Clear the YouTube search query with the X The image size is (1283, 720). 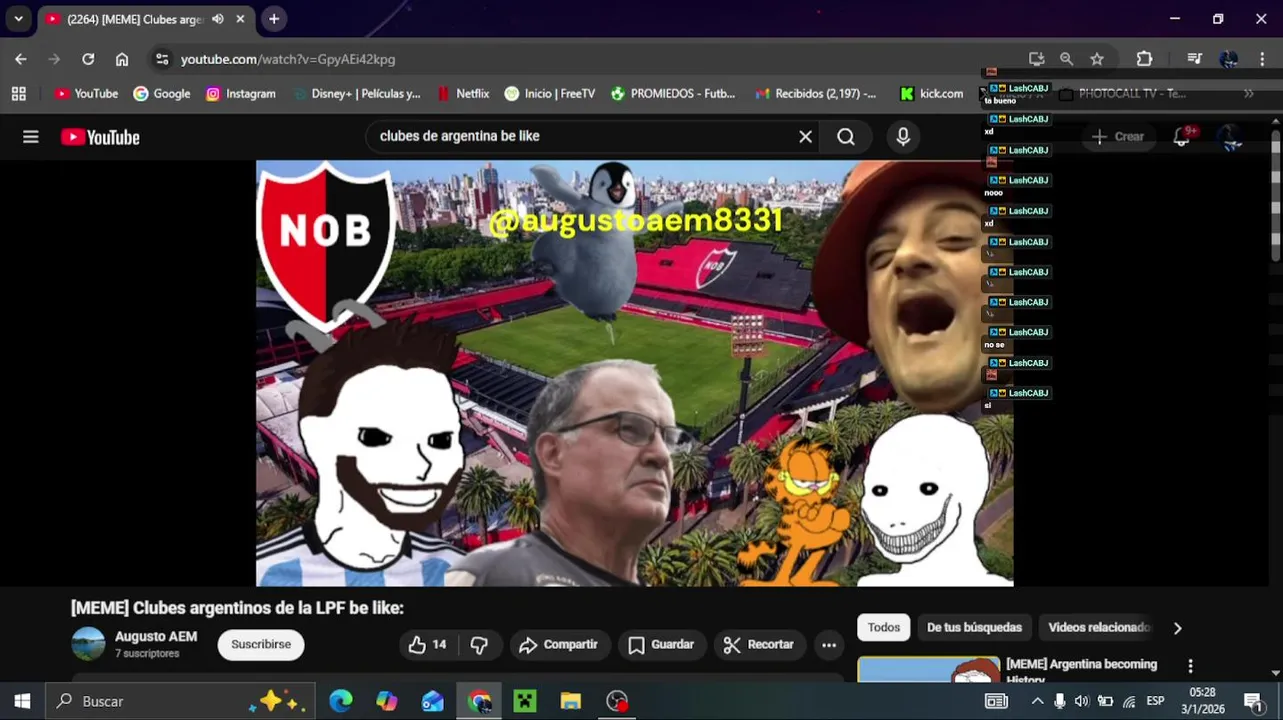point(805,137)
